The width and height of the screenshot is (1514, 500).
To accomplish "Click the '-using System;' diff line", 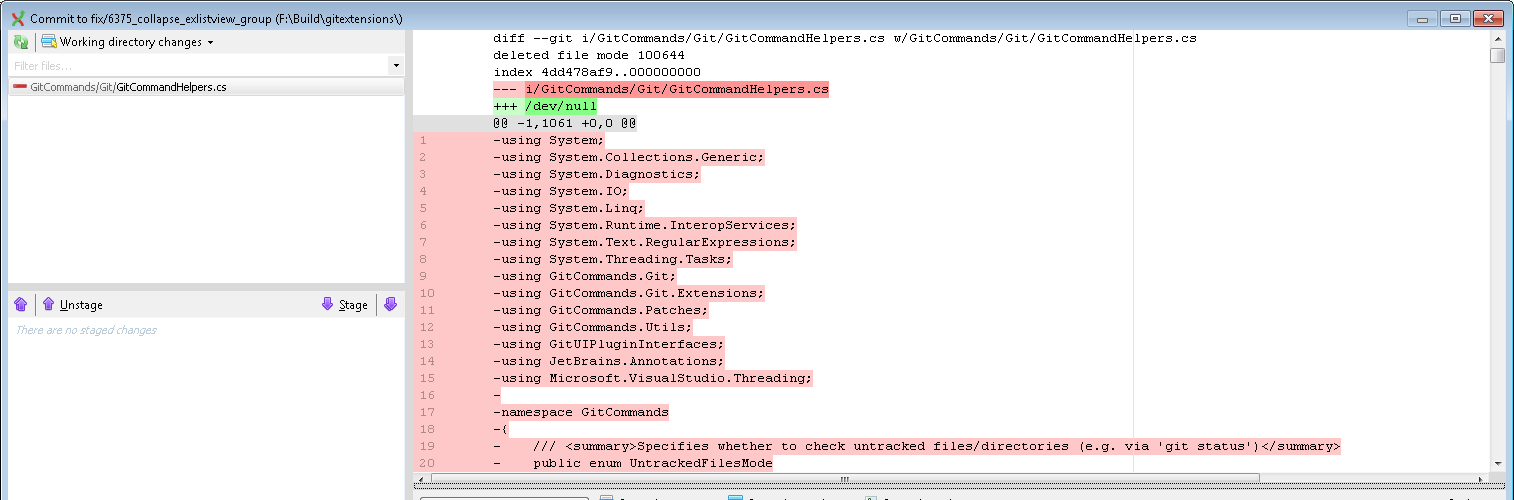I will click(x=549, y=140).
